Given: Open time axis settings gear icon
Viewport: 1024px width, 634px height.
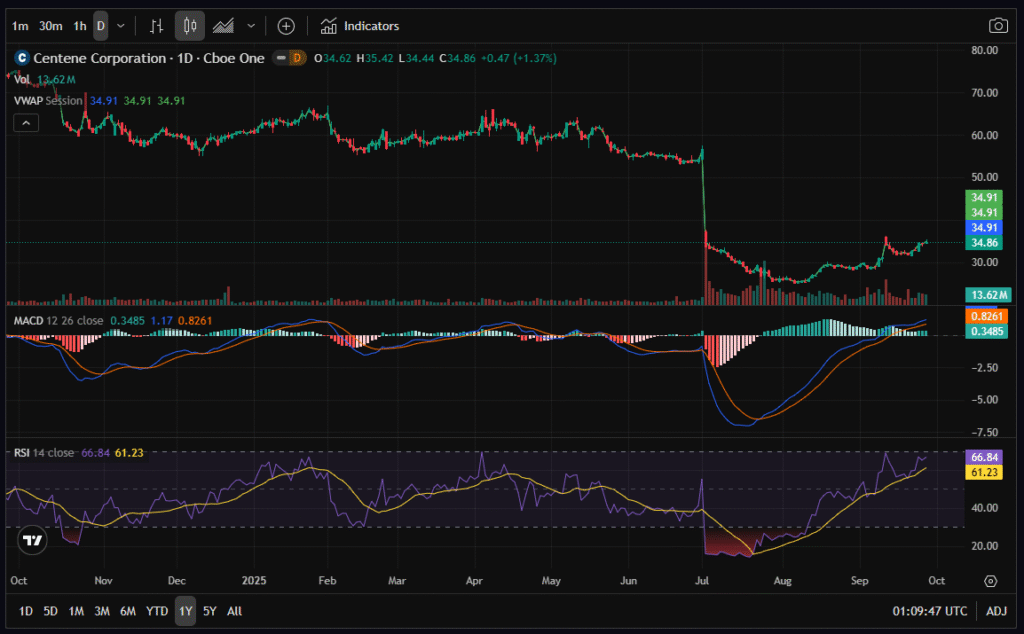Looking at the screenshot, I should (990, 580).
